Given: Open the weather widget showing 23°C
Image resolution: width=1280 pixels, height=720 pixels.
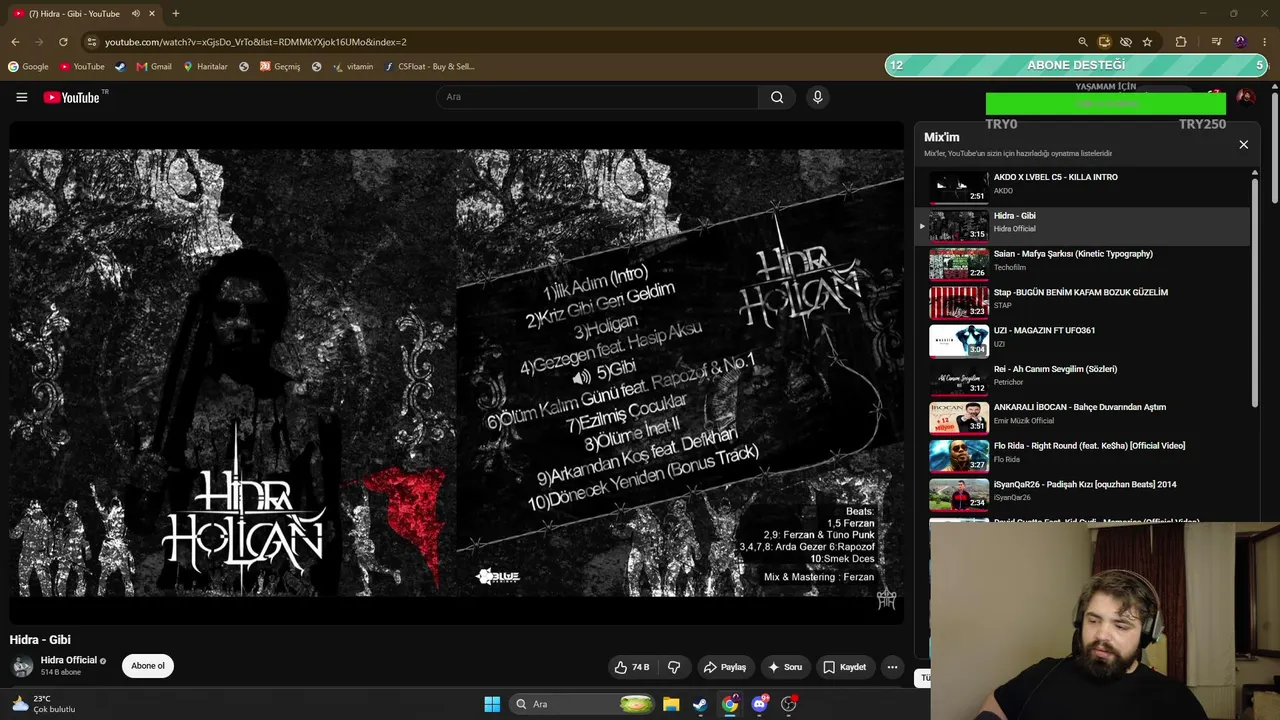Looking at the screenshot, I should coord(43,704).
